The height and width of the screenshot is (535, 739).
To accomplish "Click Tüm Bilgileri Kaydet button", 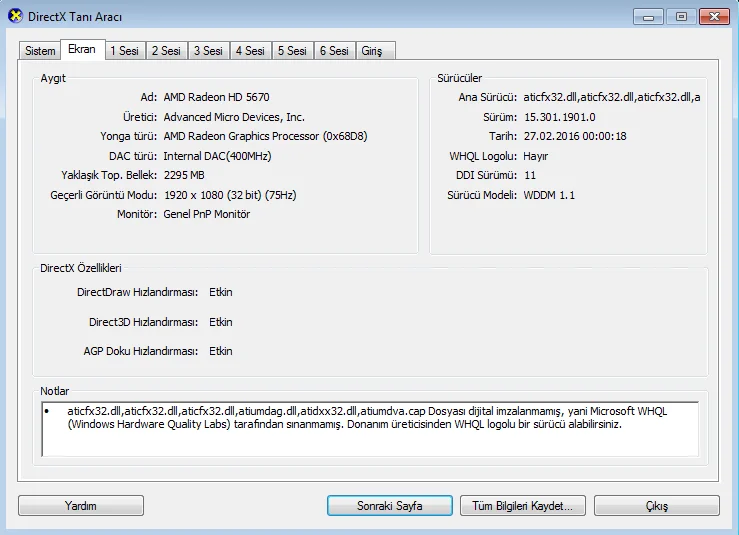I will (x=523, y=506).
